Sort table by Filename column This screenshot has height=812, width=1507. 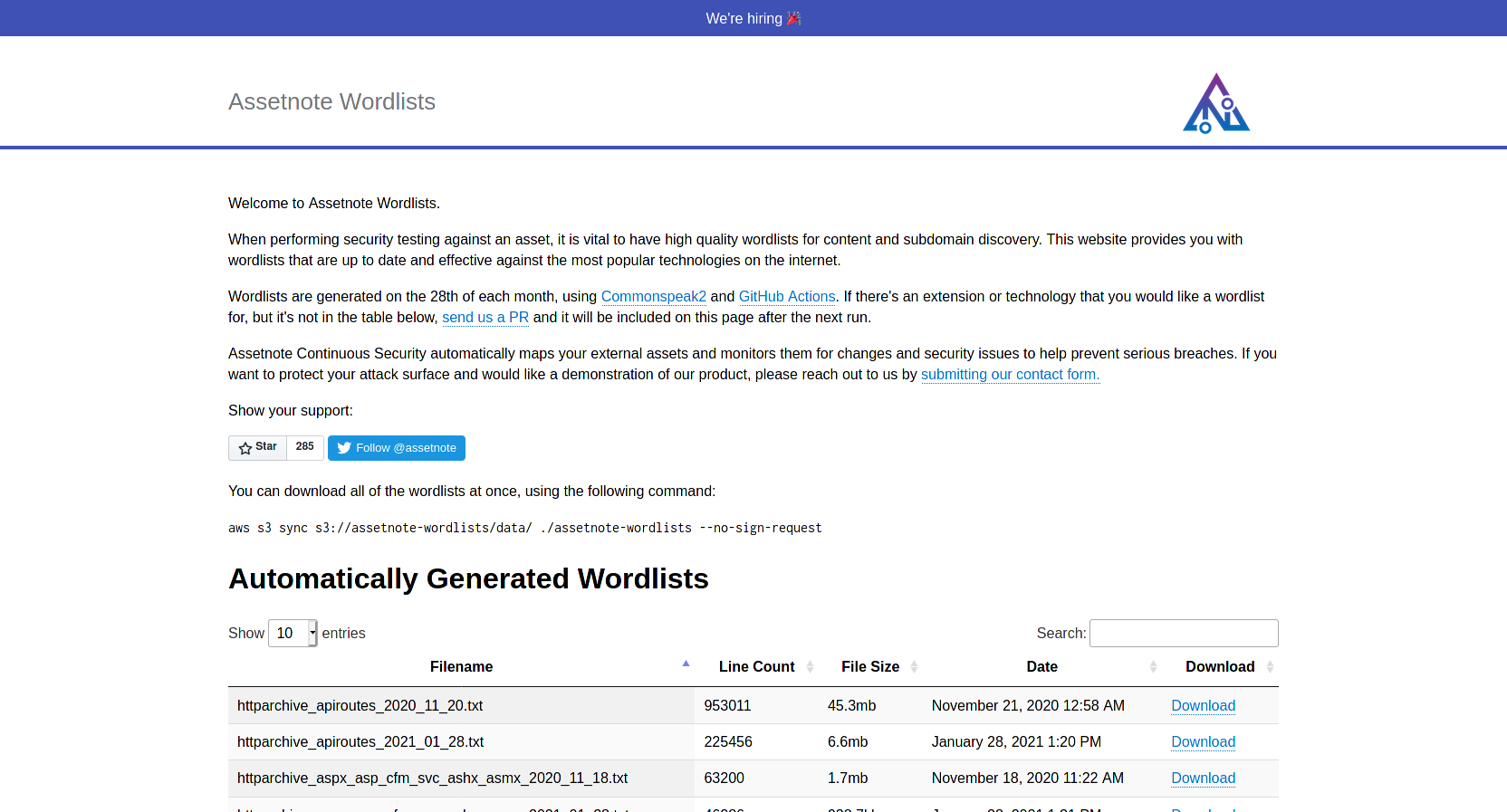tap(461, 666)
